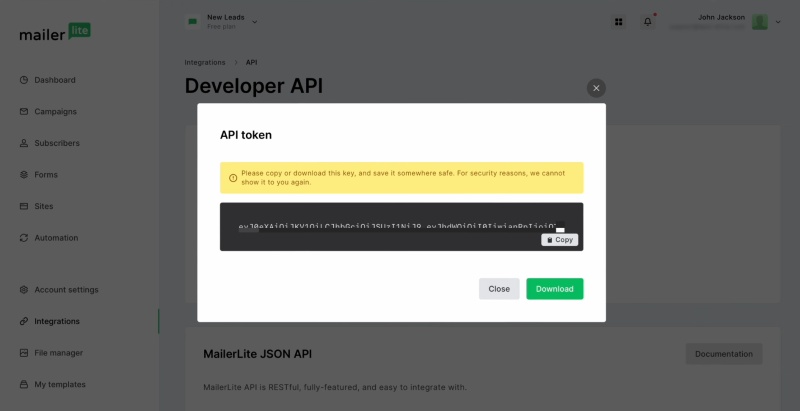Click the green New Leads account icon
The width and height of the screenshot is (800, 411).
192,22
